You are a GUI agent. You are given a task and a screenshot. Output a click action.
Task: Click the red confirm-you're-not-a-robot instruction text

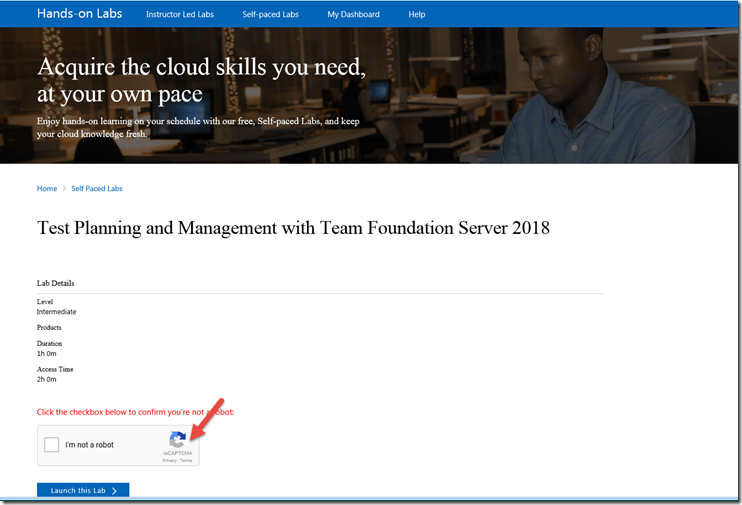135,412
